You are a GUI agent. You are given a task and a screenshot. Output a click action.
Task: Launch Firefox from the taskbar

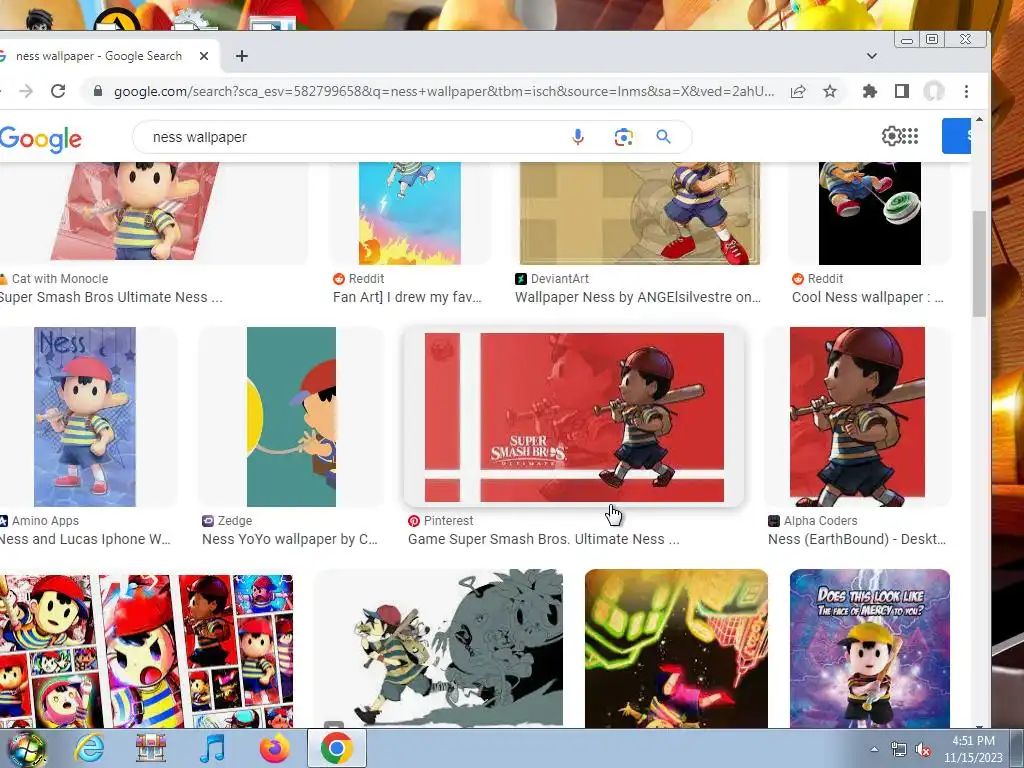point(275,749)
